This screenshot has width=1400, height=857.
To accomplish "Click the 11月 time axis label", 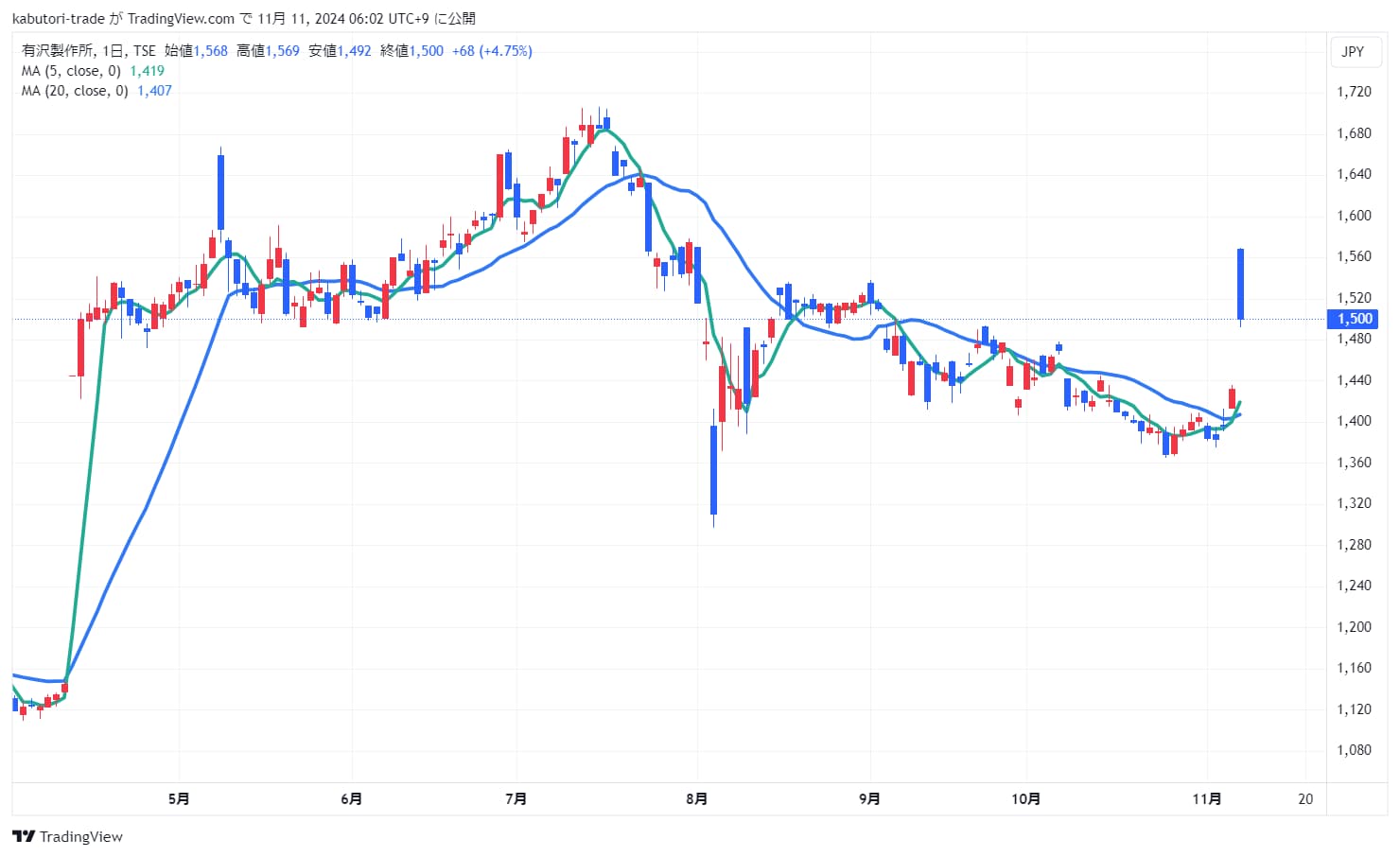I will (x=1207, y=799).
